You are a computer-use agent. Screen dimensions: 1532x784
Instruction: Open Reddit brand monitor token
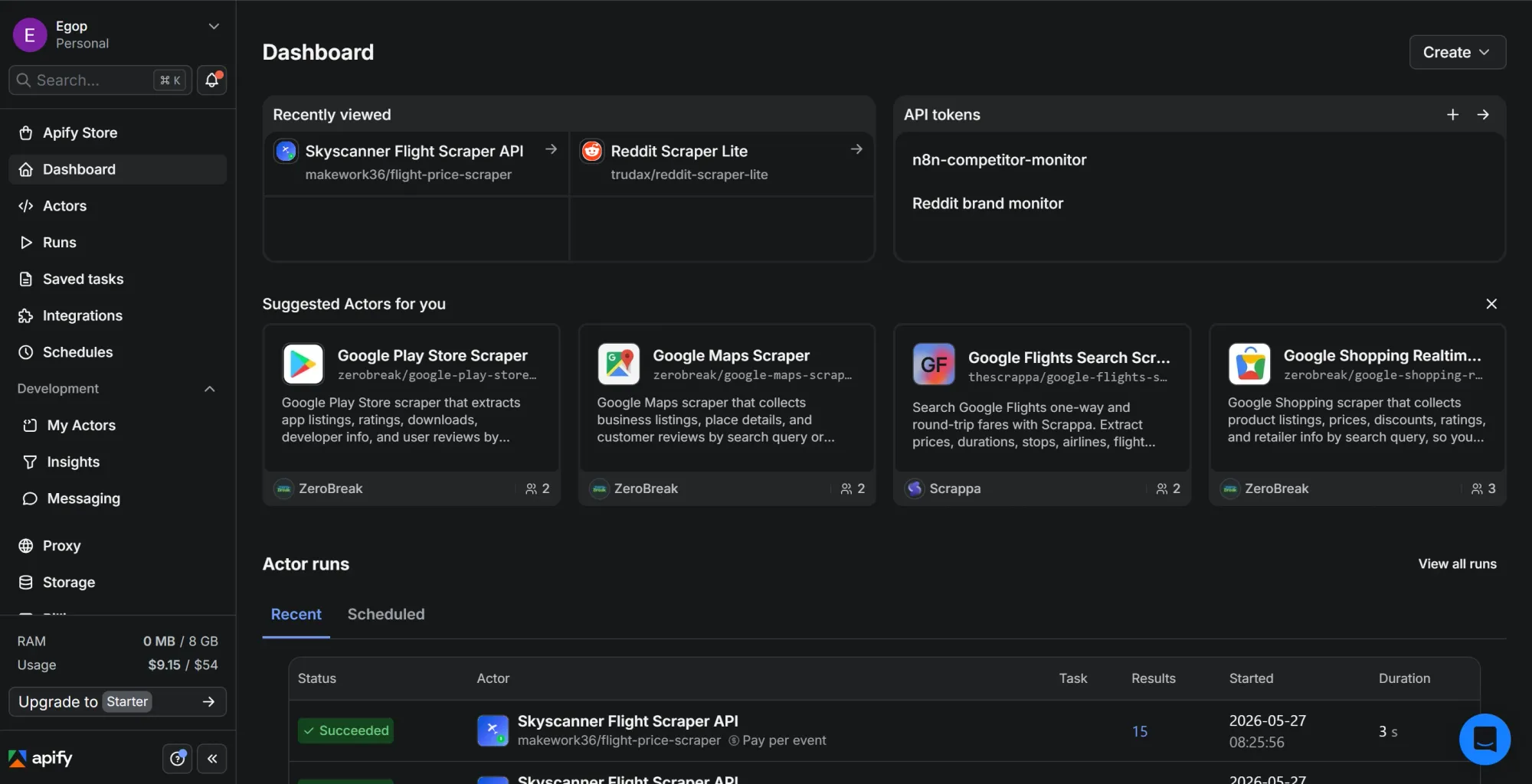click(x=987, y=204)
